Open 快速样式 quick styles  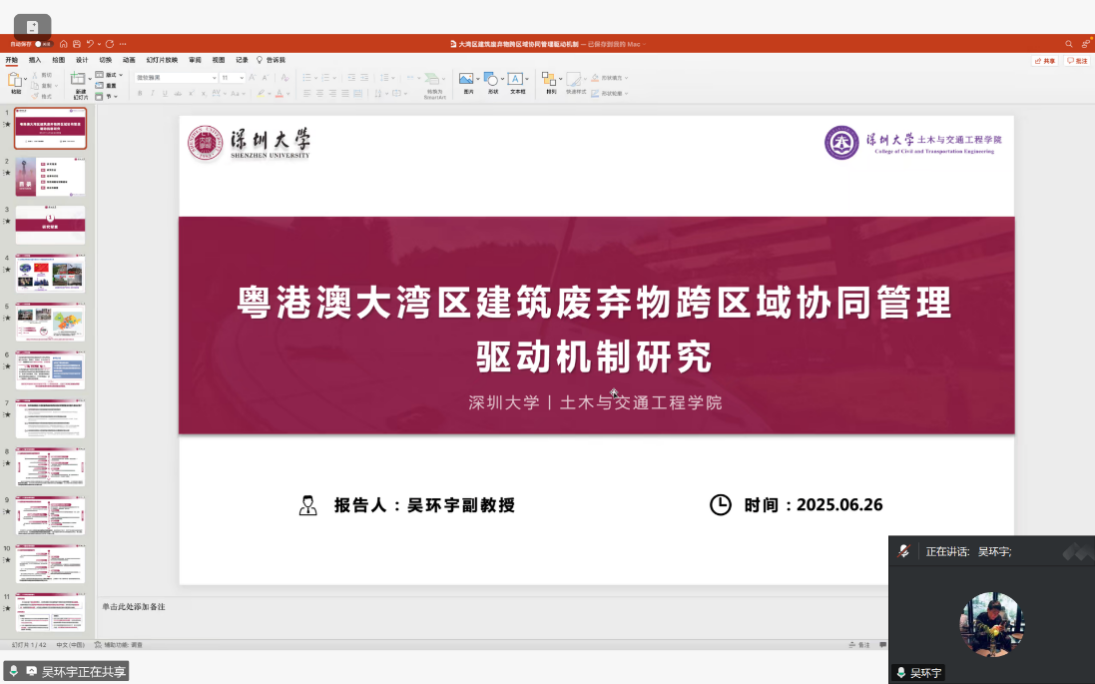pos(575,82)
